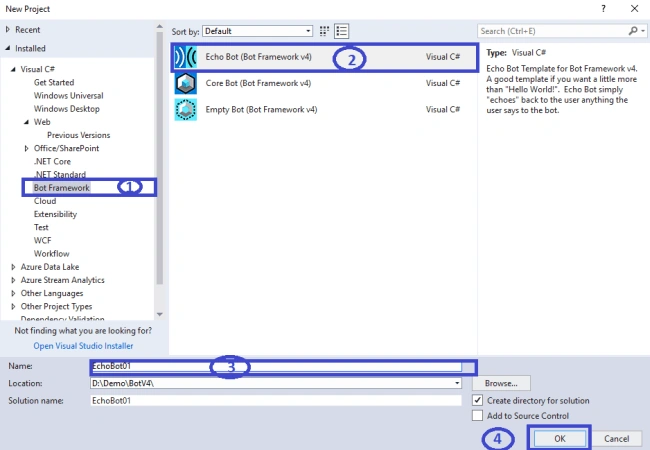This screenshot has height=450, width=650.
Task: Select 'Echo Bot (Bot Framework v4)' template name
Action: tap(259, 57)
